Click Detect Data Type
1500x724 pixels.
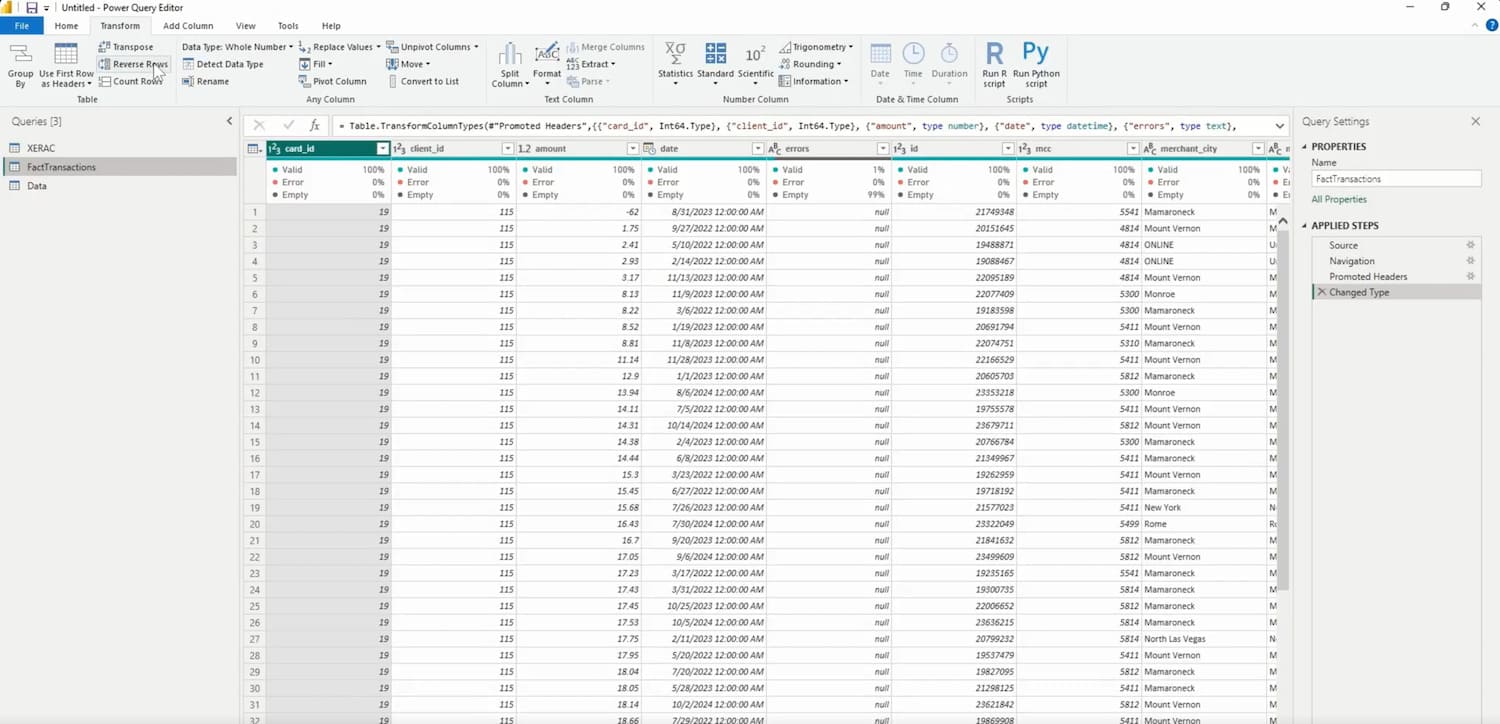click(x=222, y=64)
